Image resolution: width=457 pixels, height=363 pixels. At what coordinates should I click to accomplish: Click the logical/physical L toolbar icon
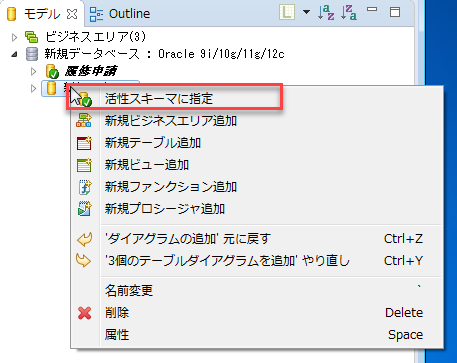[x=287, y=12]
